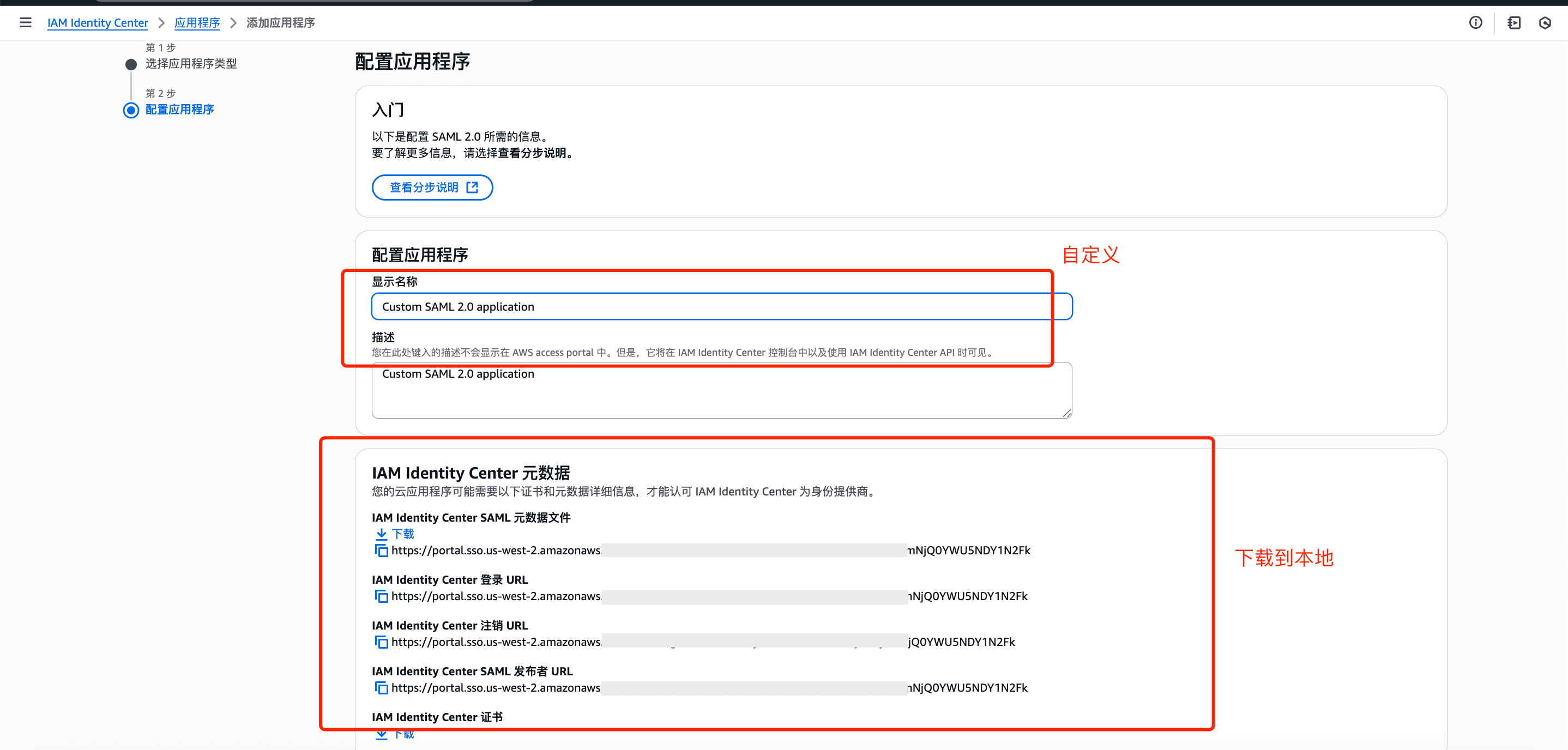Copy the IAM Identity Center 登录 URL

click(x=381, y=596)
